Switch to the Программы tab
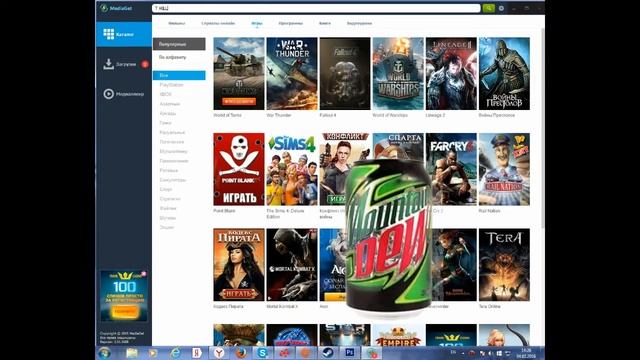This screenshot has height=360, width=640. [291, 23]
